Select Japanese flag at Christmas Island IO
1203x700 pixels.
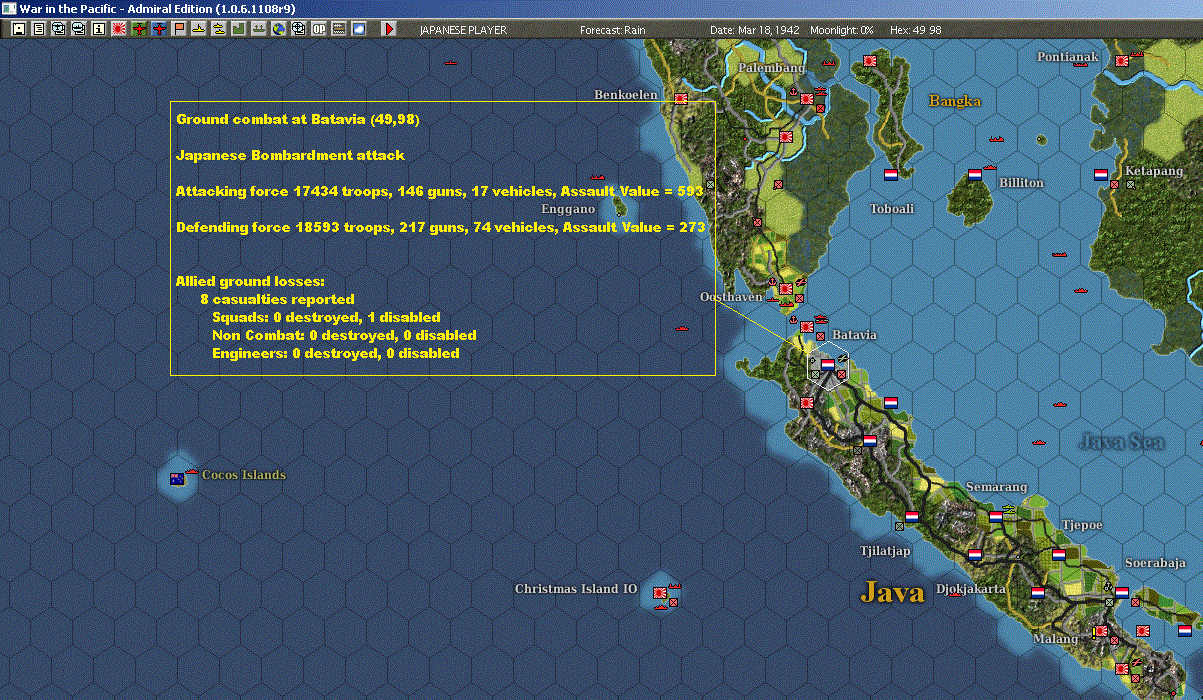[x=660, y=591]
